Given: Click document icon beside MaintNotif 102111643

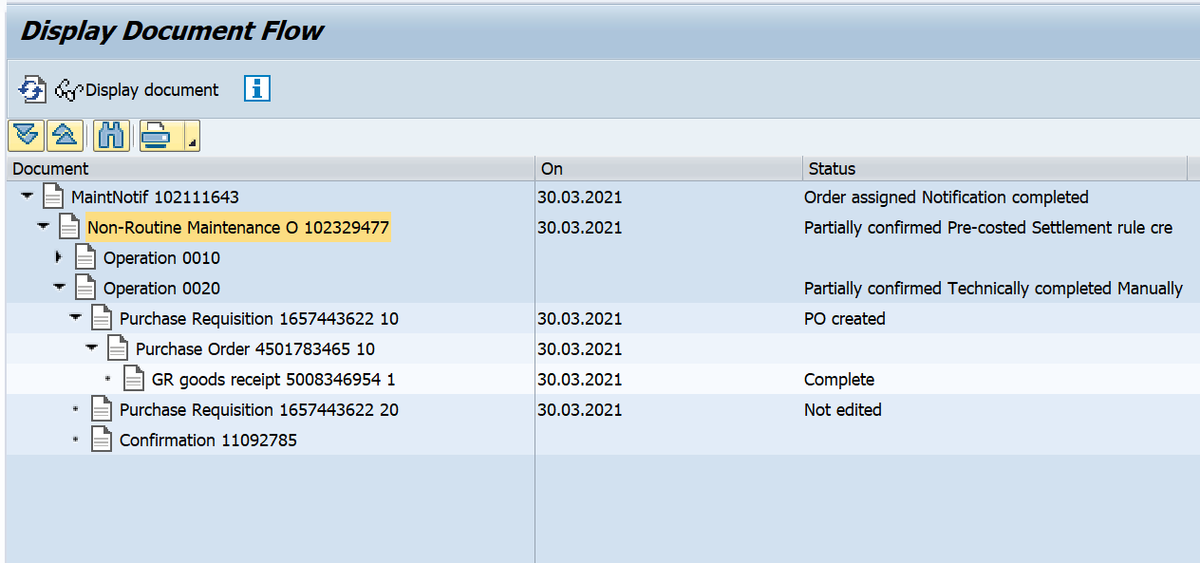Looking at the screenshot, I should tap(55, 197).
